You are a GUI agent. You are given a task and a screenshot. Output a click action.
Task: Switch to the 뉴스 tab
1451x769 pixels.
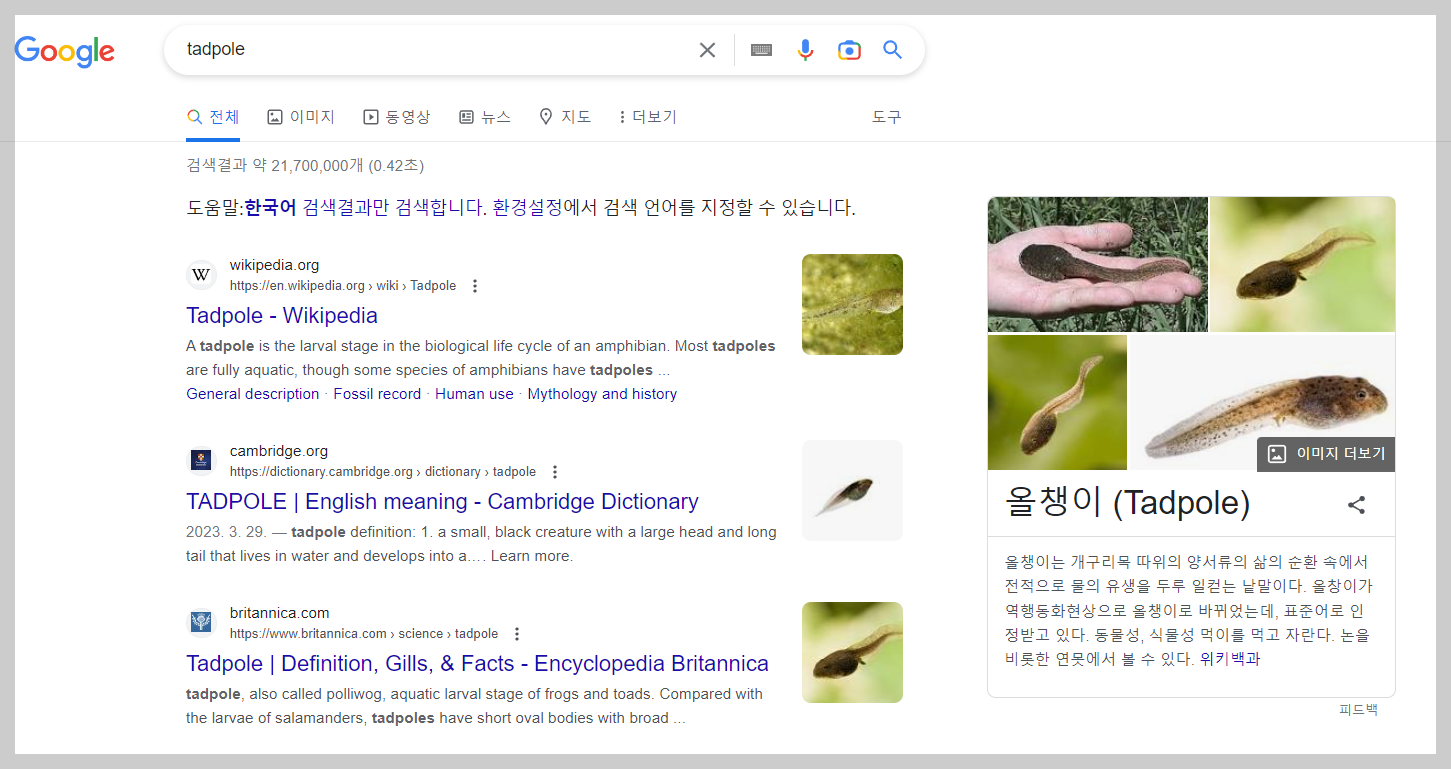pos(485,117)
